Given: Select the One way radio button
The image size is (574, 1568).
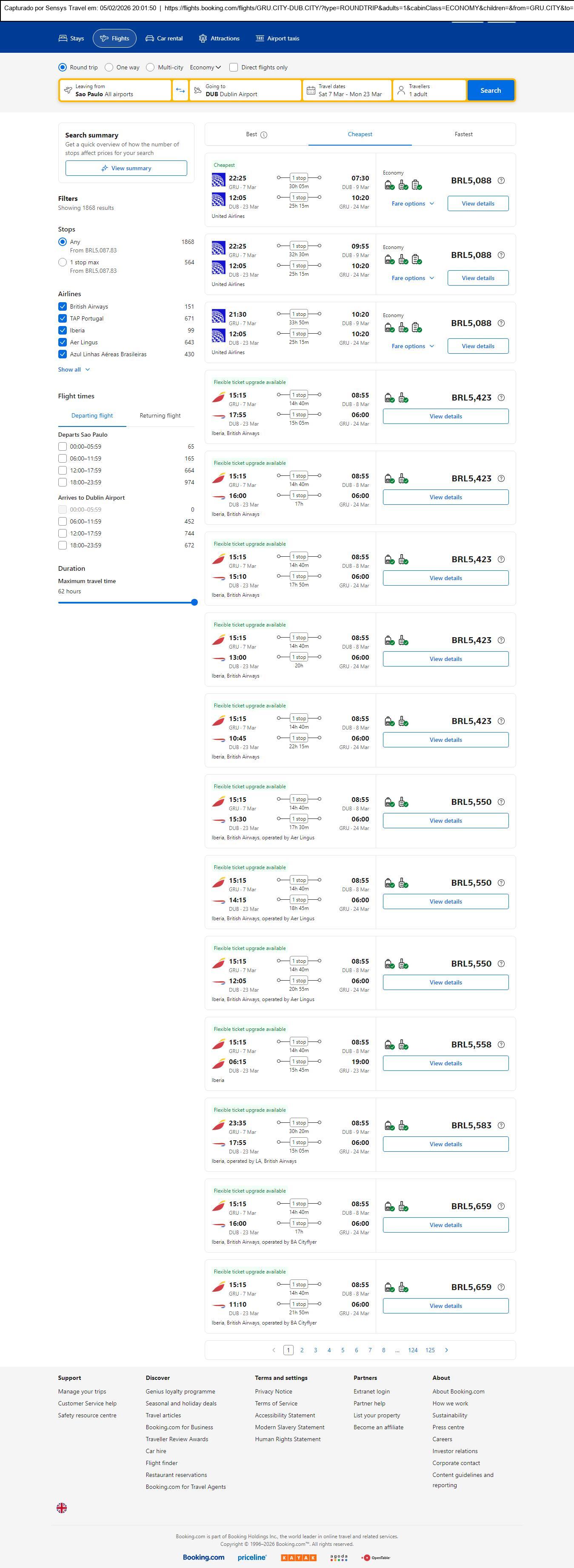Looking at the screenshot, I should point(109,68).
